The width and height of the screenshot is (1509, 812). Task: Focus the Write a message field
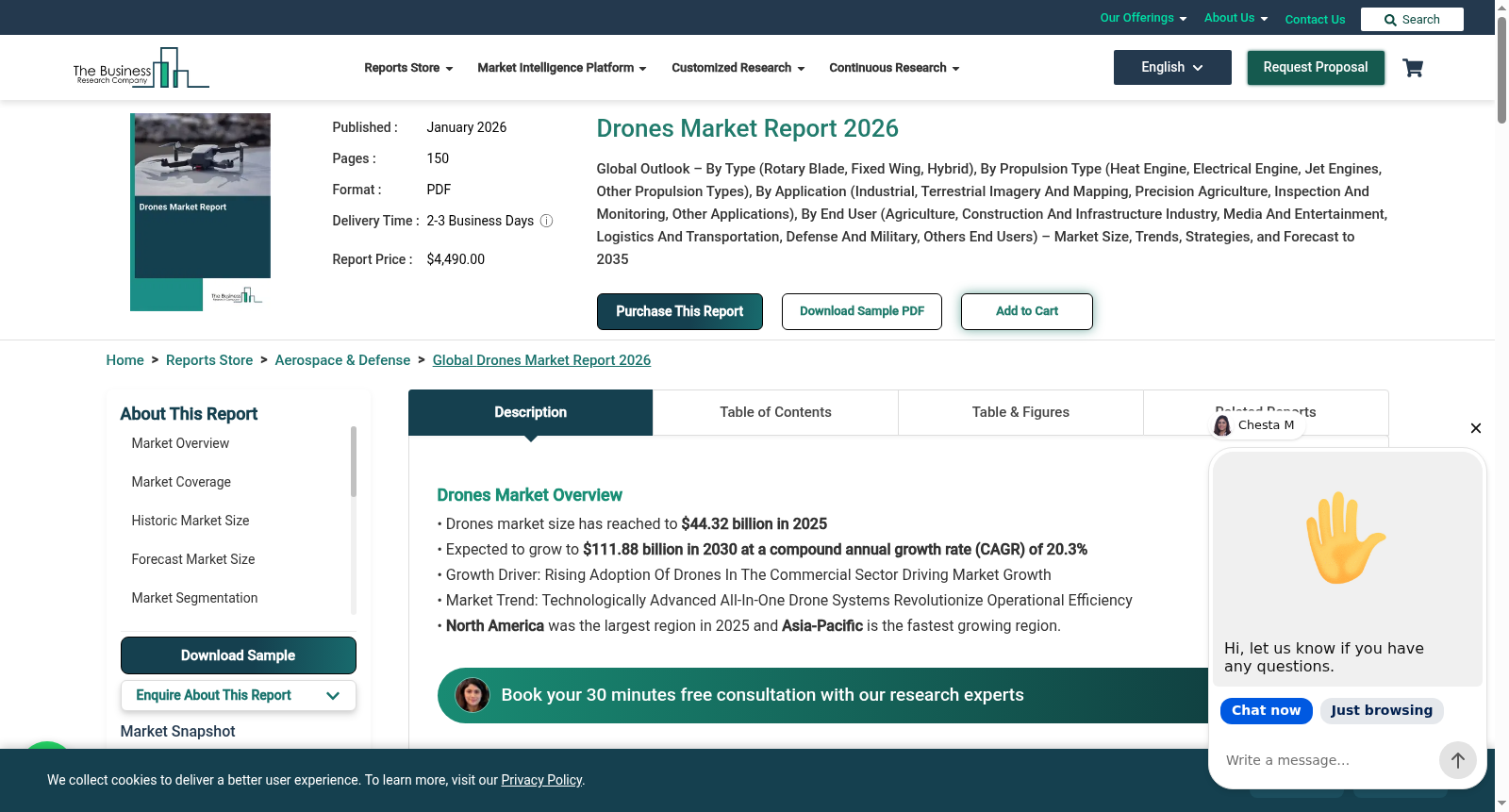click(x=1325, y=760)
